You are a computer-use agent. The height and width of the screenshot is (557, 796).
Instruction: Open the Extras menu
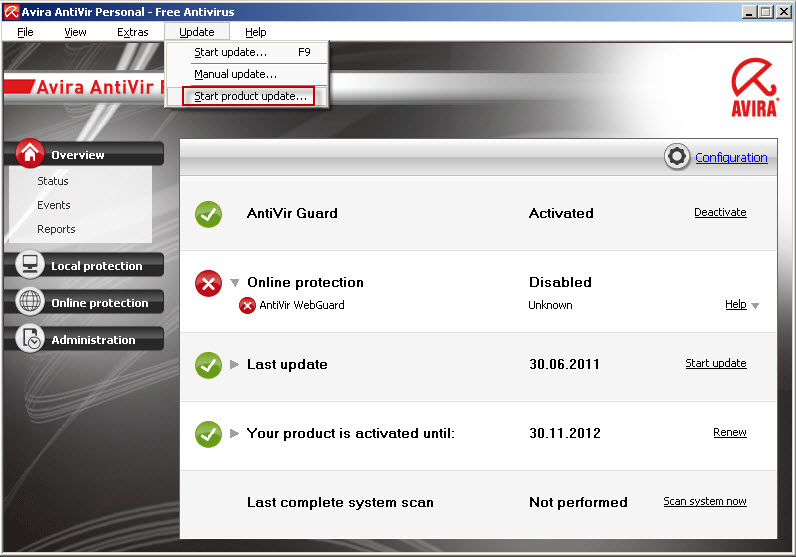pos(132,32)
